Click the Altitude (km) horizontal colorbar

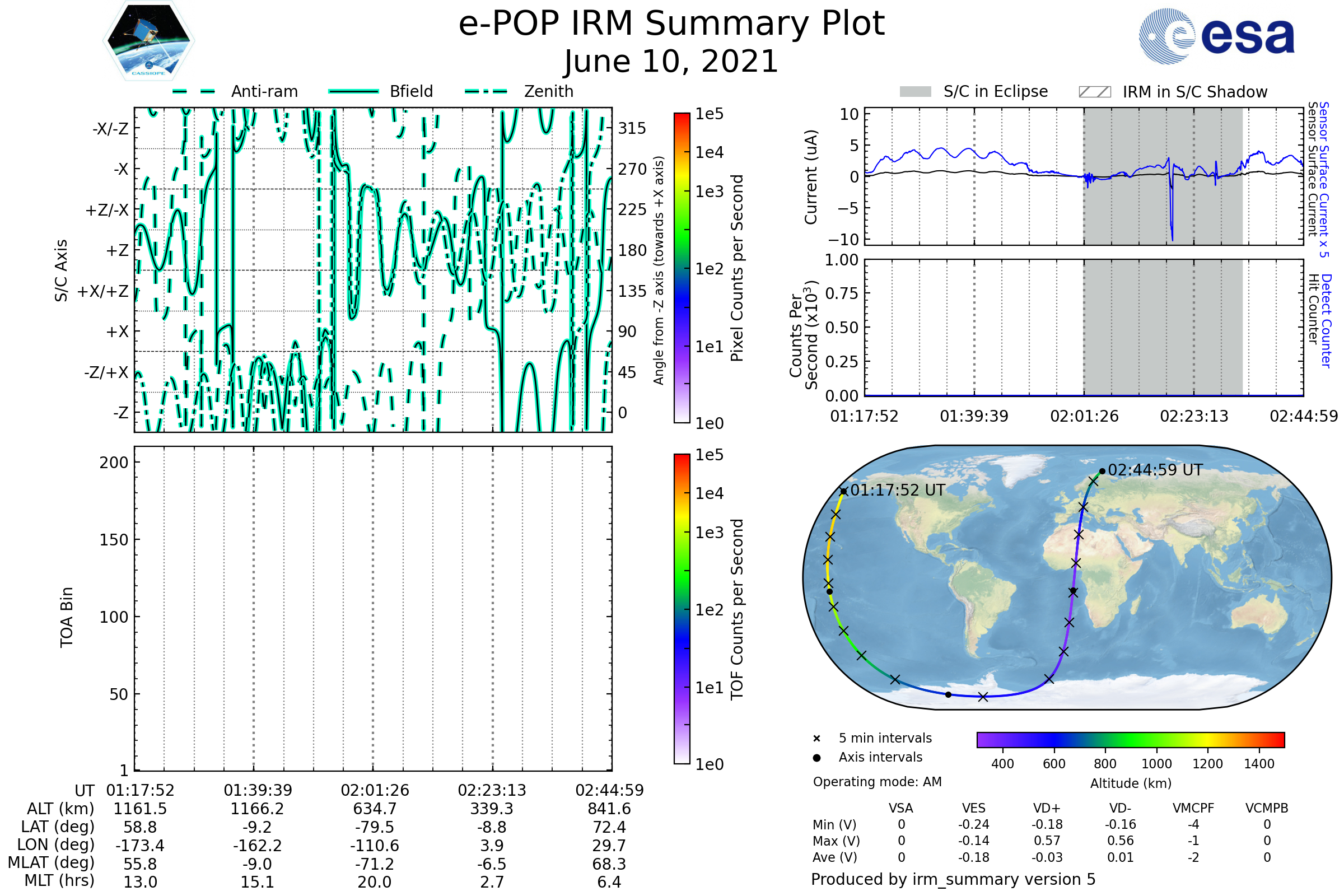click(1130, 739)
